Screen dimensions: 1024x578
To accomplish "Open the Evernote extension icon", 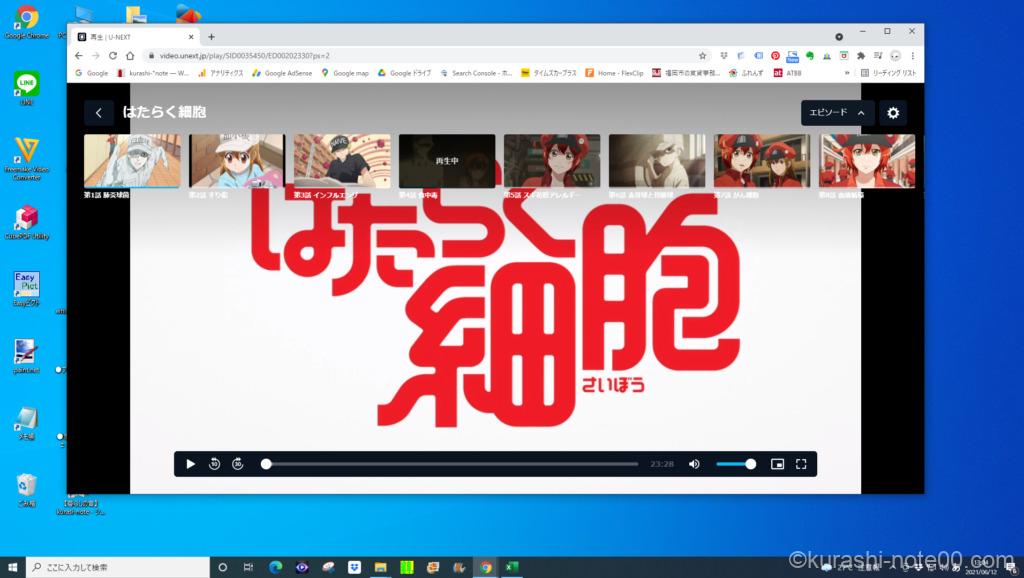I will pyautogui.click(x=810, y=56).
